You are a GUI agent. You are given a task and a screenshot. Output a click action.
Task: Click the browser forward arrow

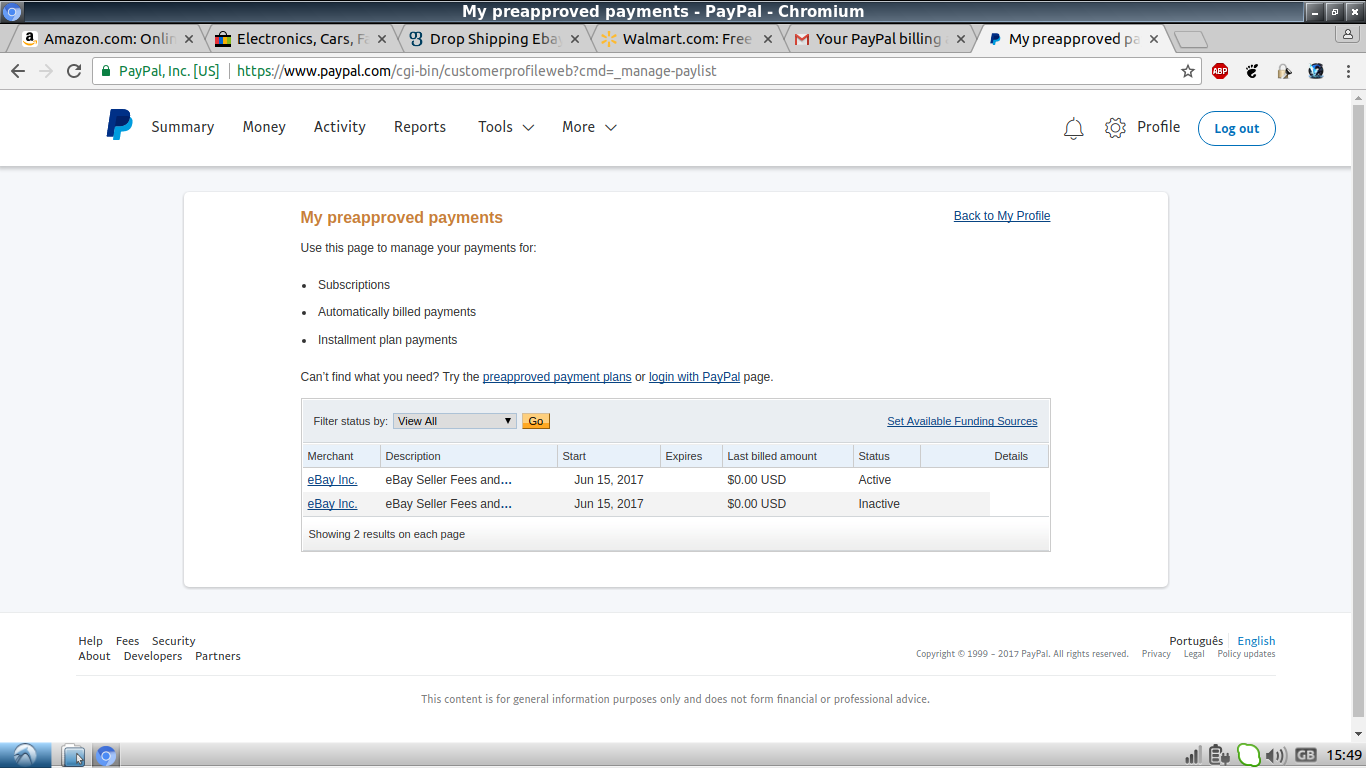pos(46,71)
